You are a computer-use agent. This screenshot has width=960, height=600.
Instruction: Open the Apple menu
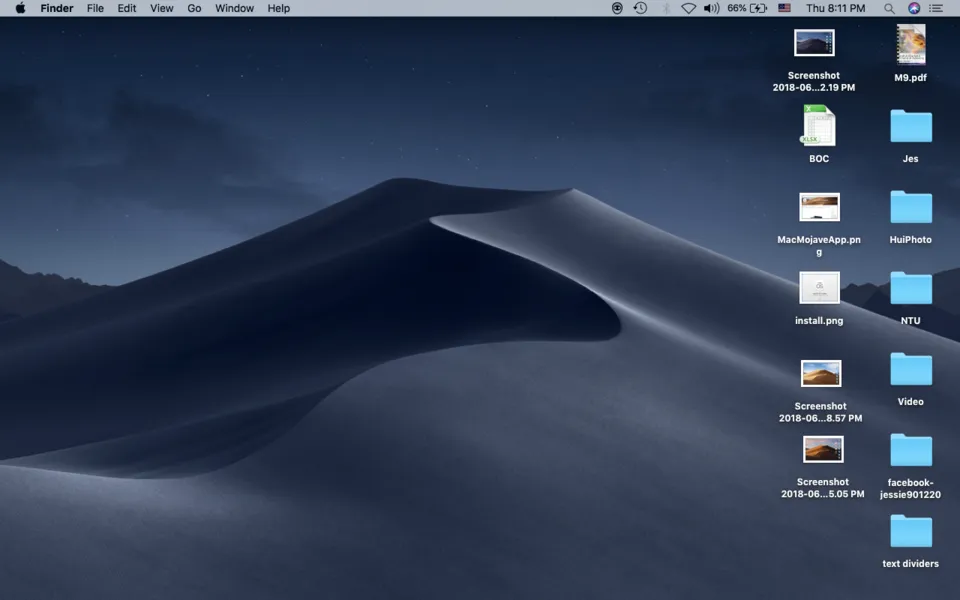(20, 8)
